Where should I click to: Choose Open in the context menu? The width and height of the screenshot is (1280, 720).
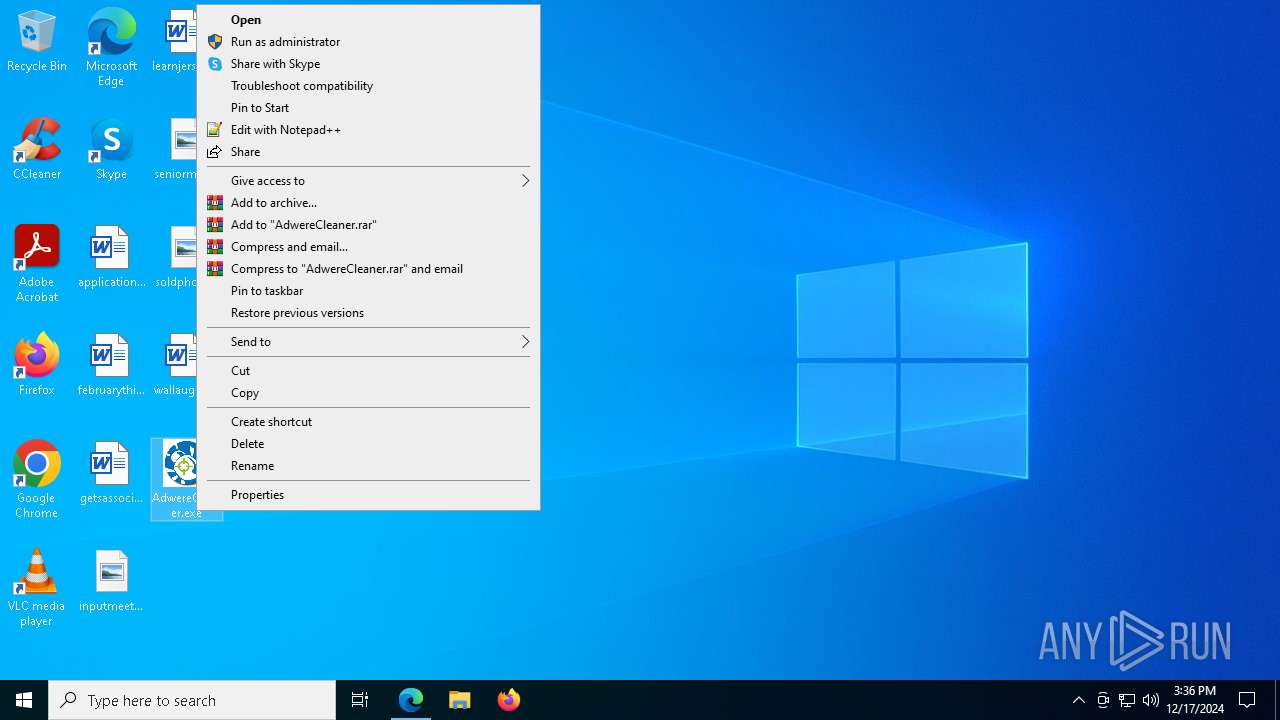click(x=368, y=19)
